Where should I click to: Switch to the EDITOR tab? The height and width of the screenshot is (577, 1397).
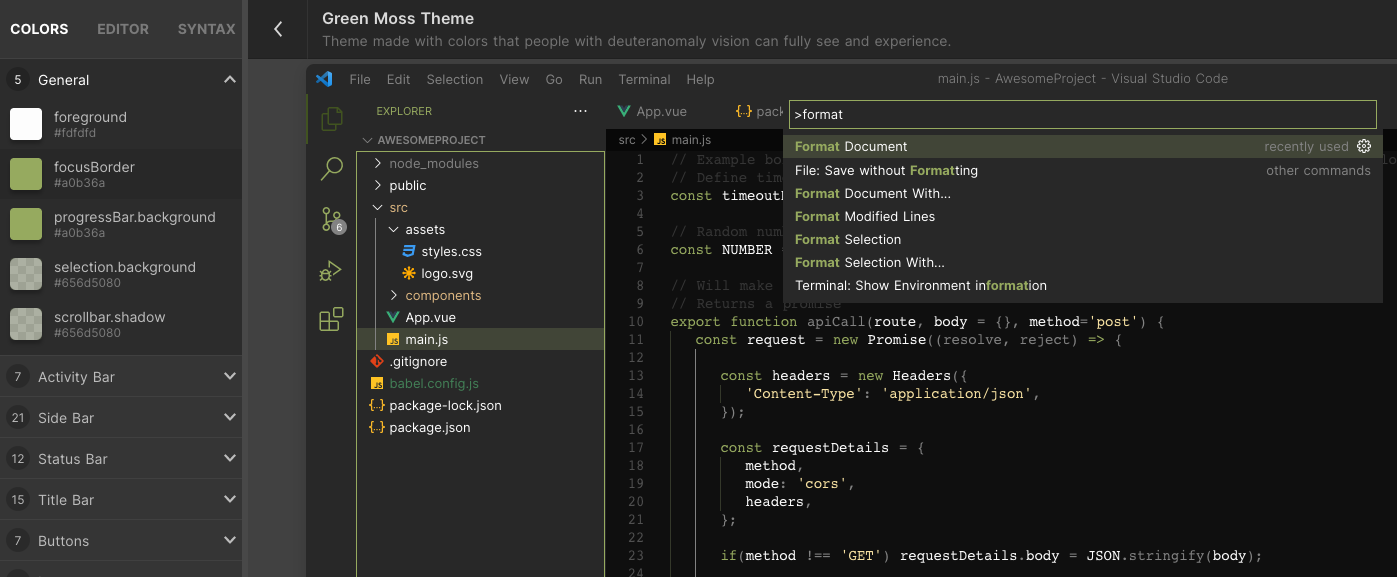tap(123, 29)
